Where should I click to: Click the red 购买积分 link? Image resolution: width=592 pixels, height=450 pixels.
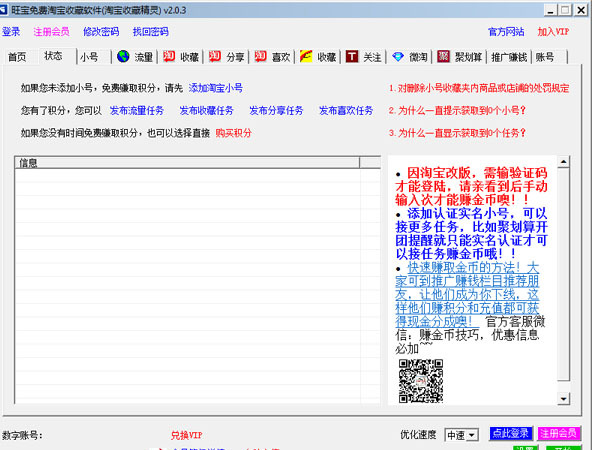(x=233, y=133)
